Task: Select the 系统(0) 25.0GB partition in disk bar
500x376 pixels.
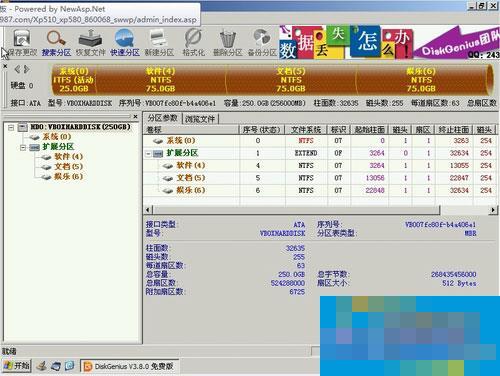Action: click(74, 80)
